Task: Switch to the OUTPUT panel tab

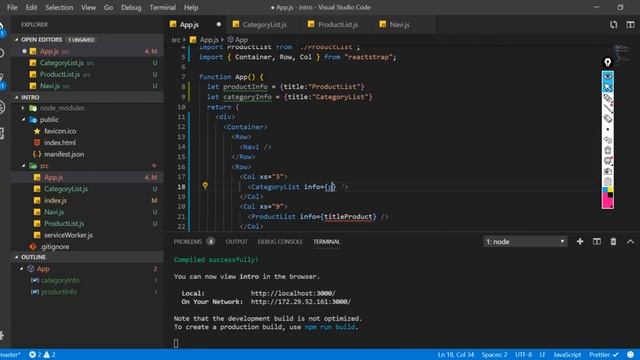Action: click(x=237, y=242)
